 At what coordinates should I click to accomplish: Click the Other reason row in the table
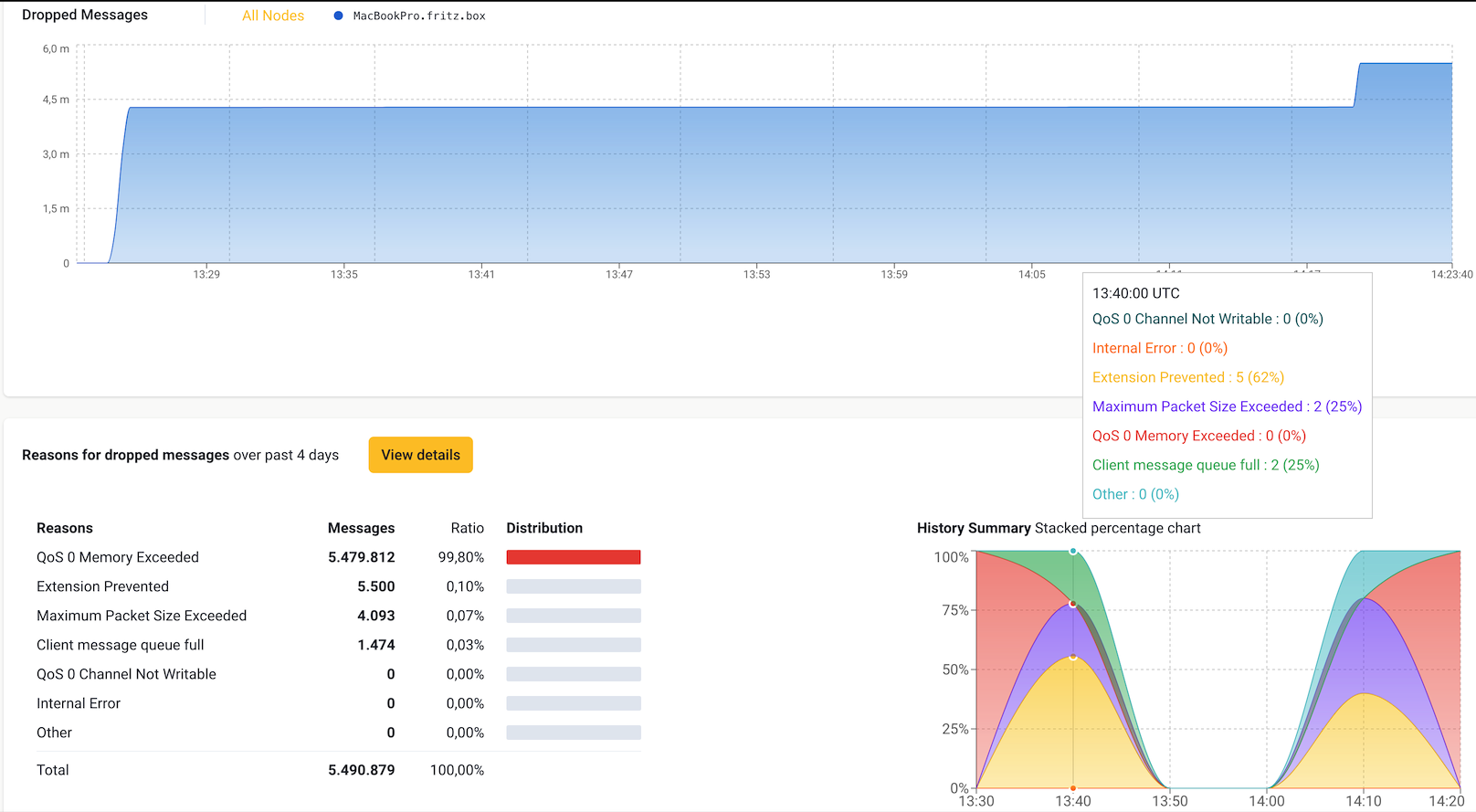[x=338, y=733]
